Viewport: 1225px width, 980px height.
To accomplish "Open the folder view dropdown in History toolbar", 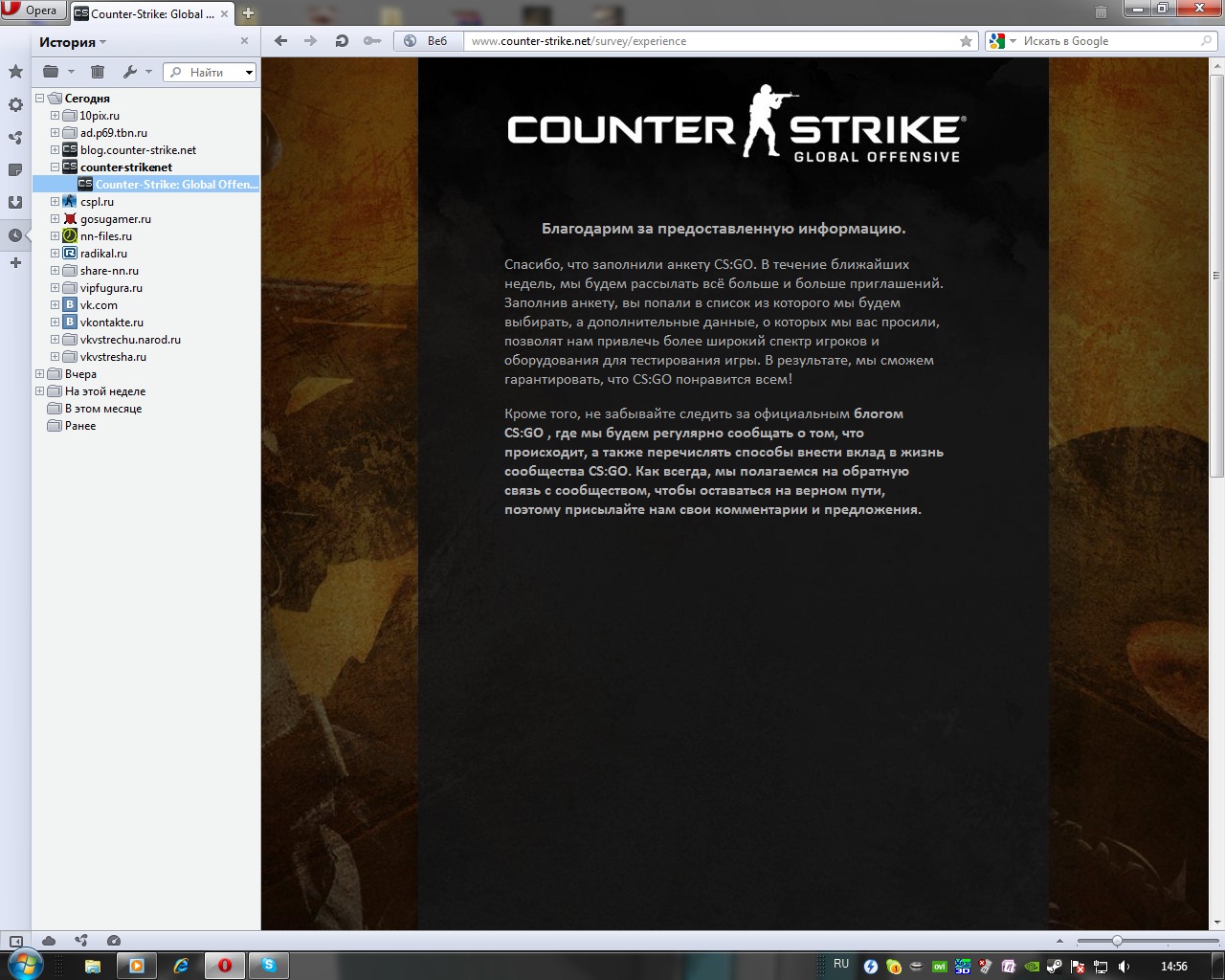I will click(58, 72).
